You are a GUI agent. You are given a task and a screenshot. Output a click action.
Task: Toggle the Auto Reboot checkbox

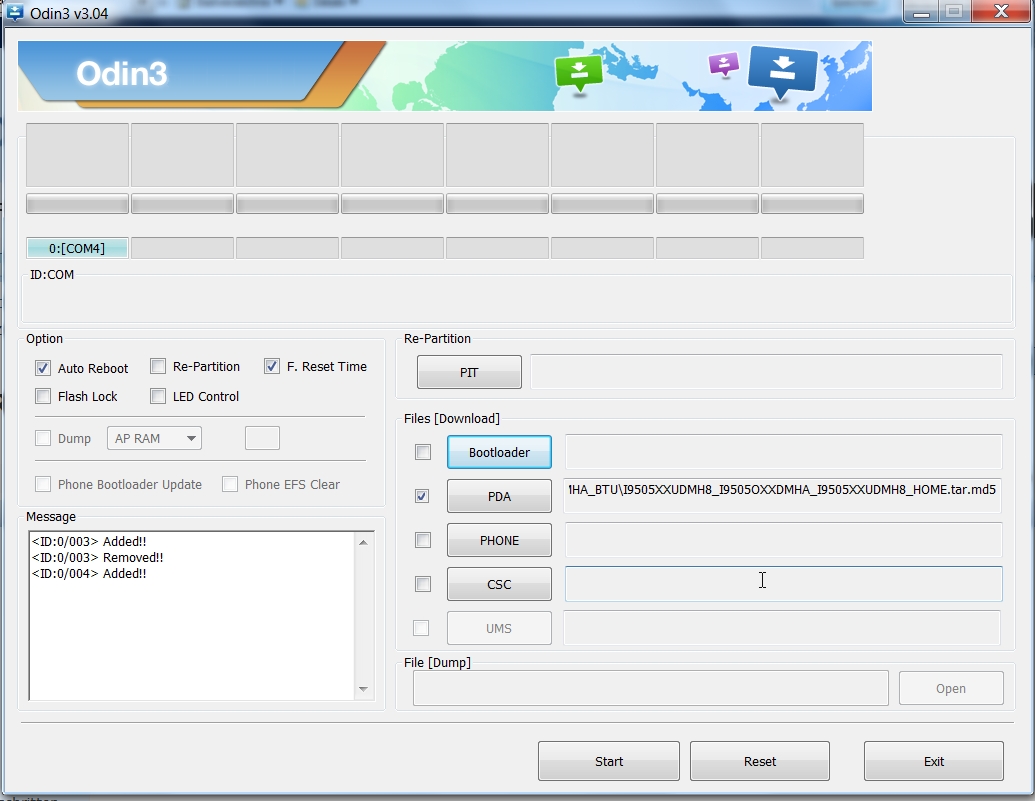[x=43, y=368]
